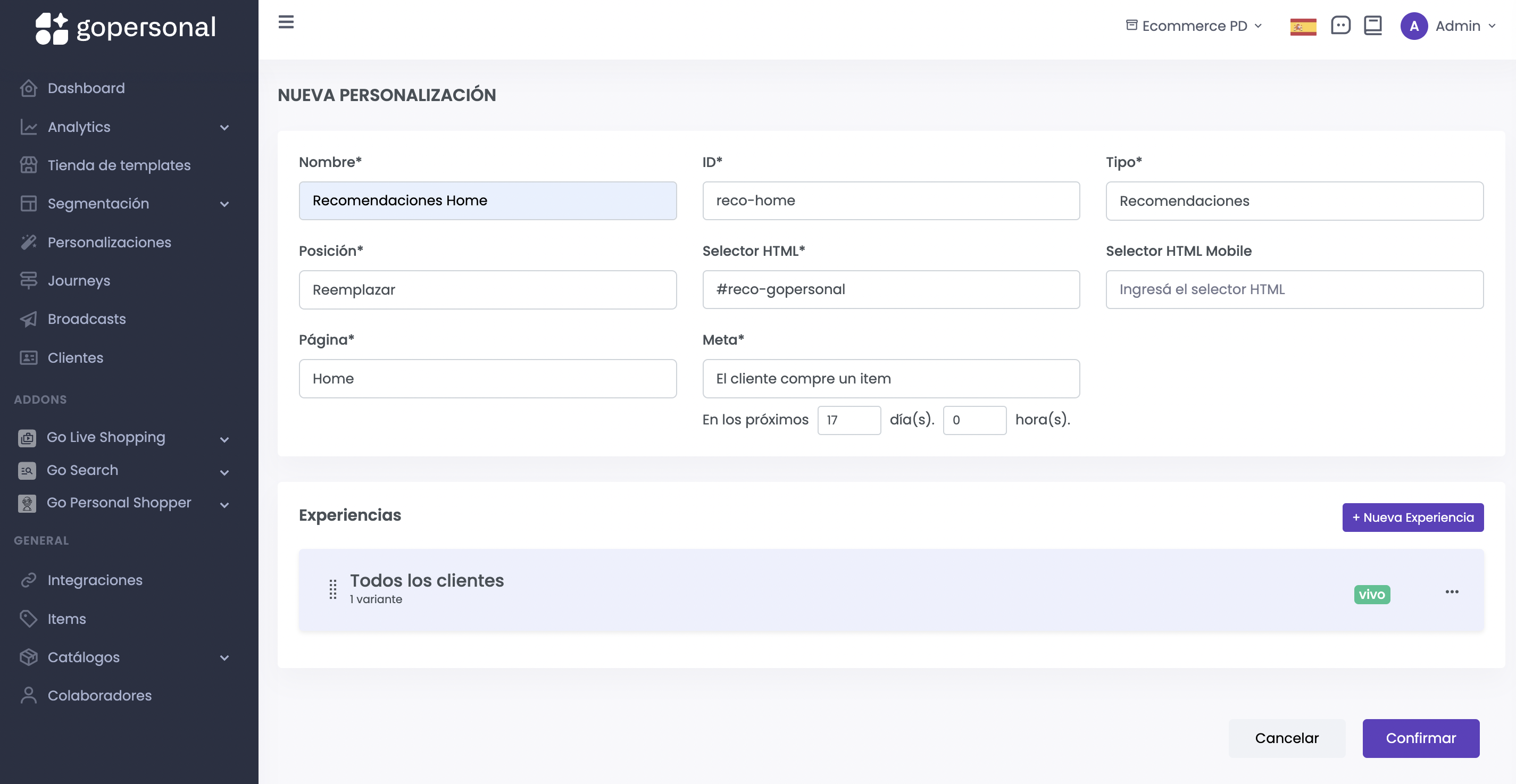Open the Tipo Recomendaciones dropdown
Viewport: 1516px width, 784px height.
(1294, 201)
